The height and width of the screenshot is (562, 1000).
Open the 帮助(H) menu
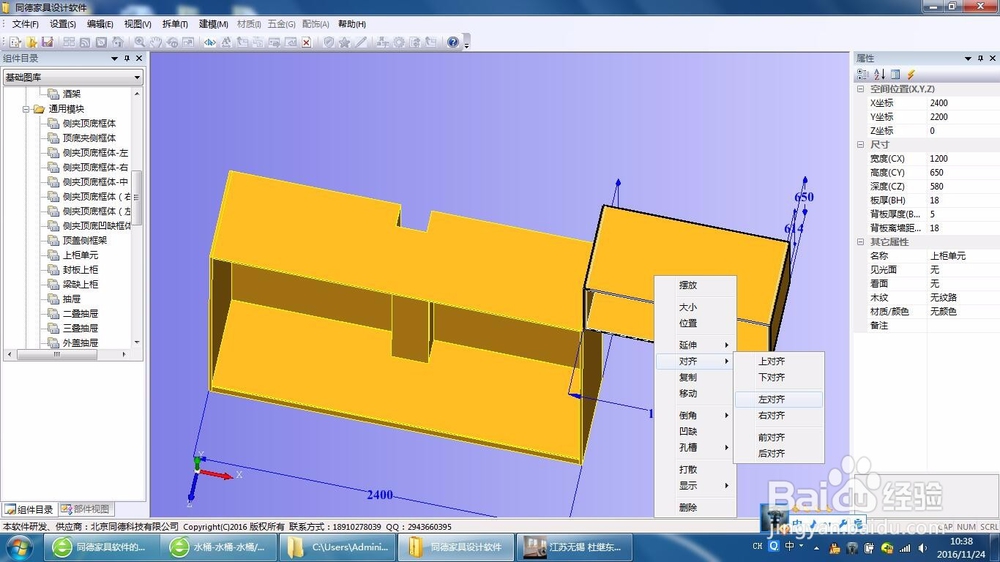(352, 24)
